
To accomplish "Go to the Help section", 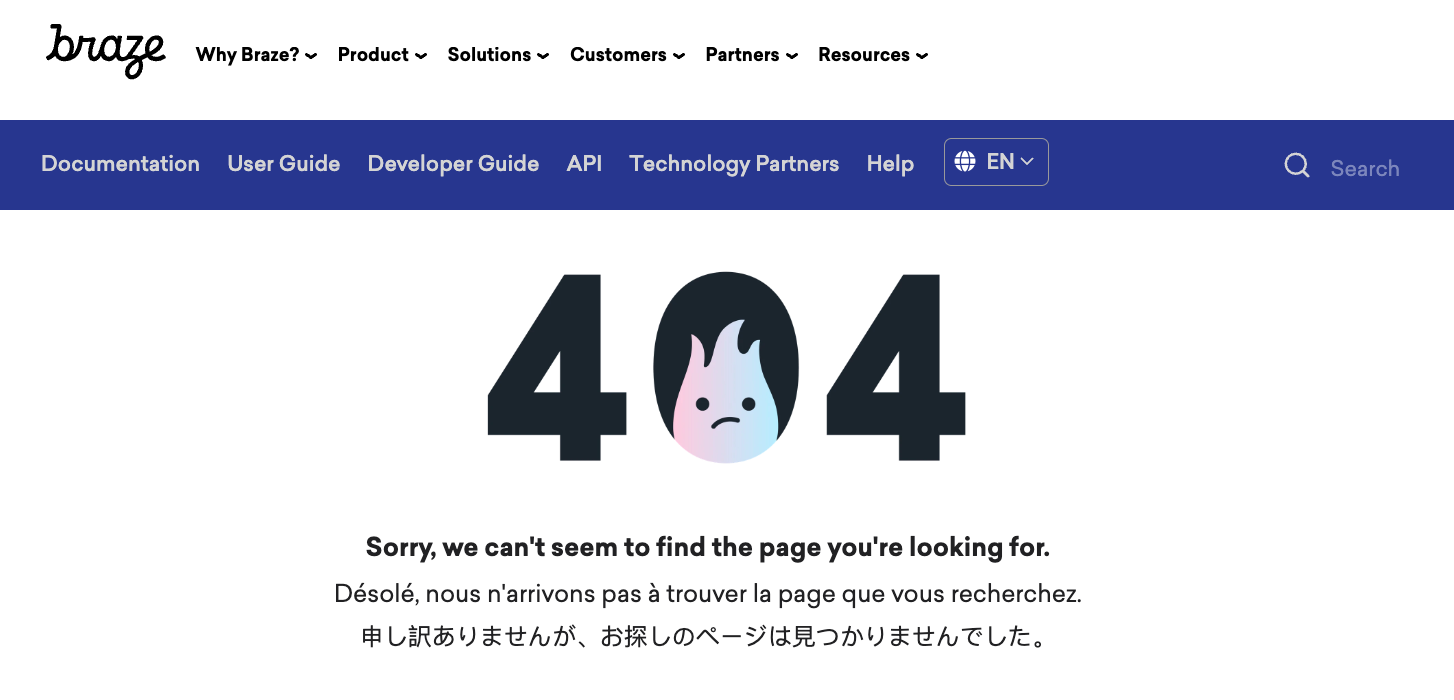I will coord(890,164).
